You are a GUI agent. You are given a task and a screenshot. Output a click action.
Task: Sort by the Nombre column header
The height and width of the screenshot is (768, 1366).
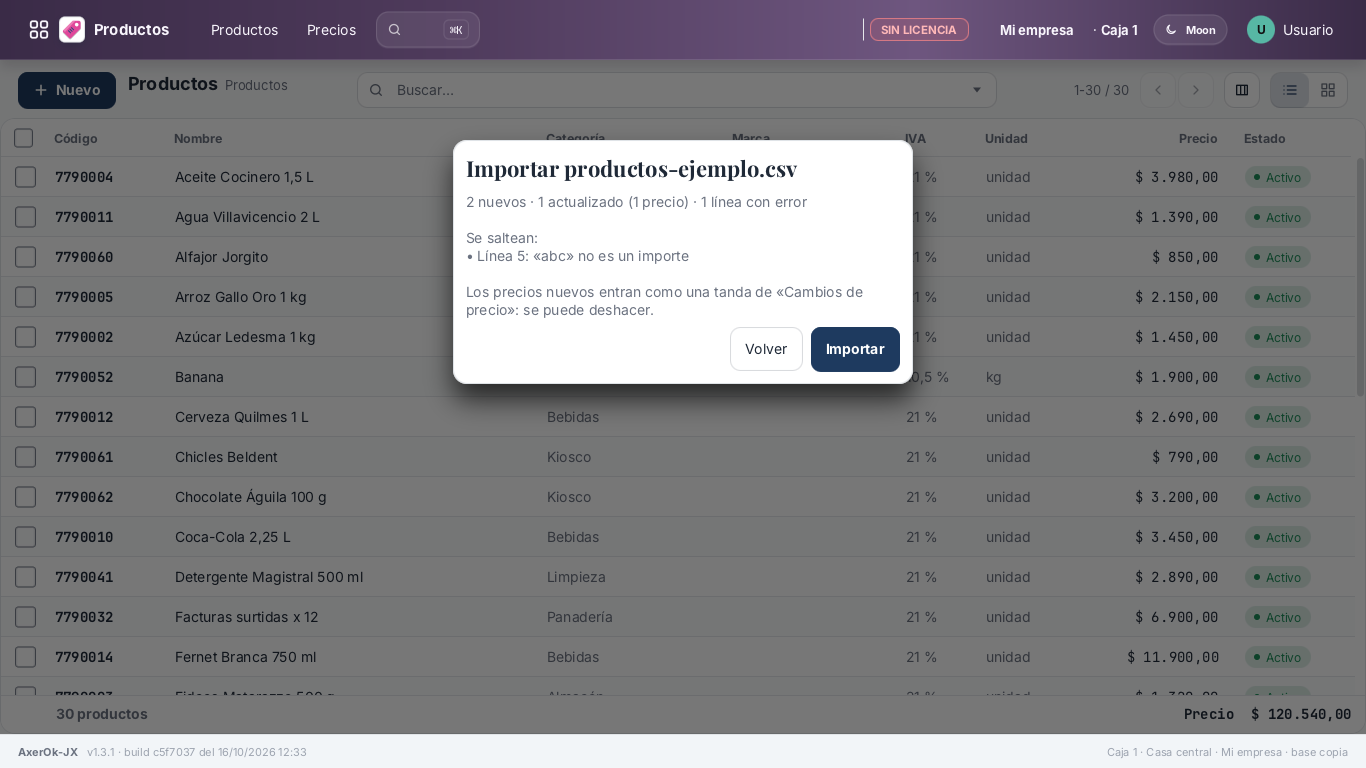tap(198, 138)
